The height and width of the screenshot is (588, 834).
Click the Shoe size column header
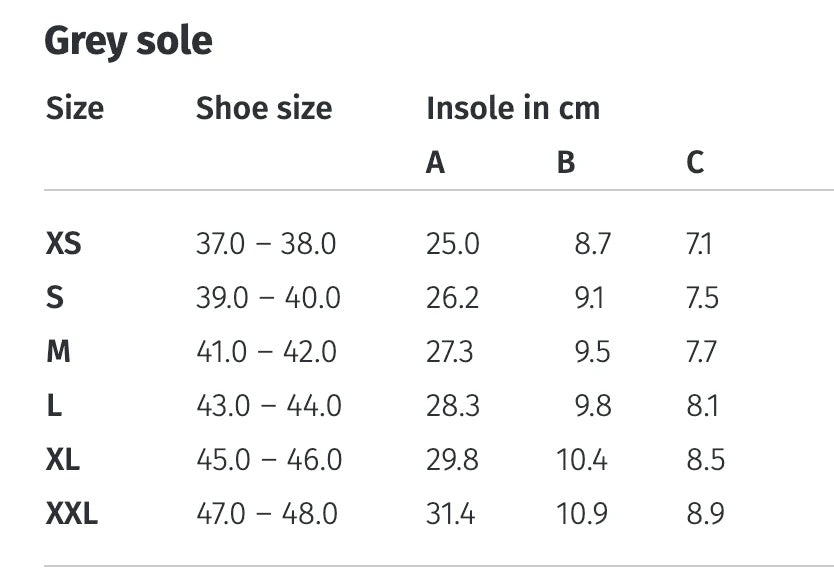click(x=264, y=108)
